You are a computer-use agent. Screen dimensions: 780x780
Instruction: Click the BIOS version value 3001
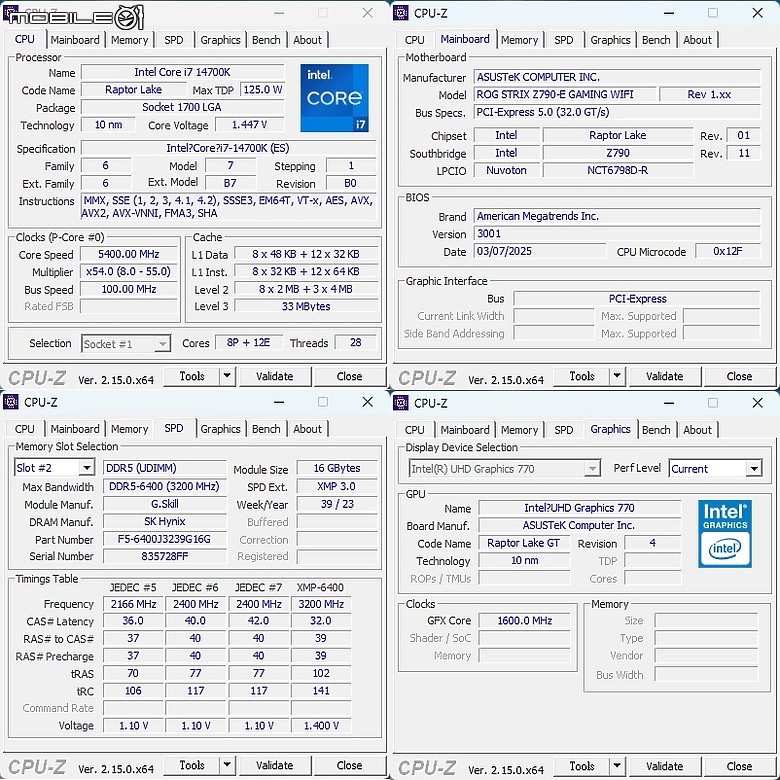pyautogui.click(x=617, y=234)
